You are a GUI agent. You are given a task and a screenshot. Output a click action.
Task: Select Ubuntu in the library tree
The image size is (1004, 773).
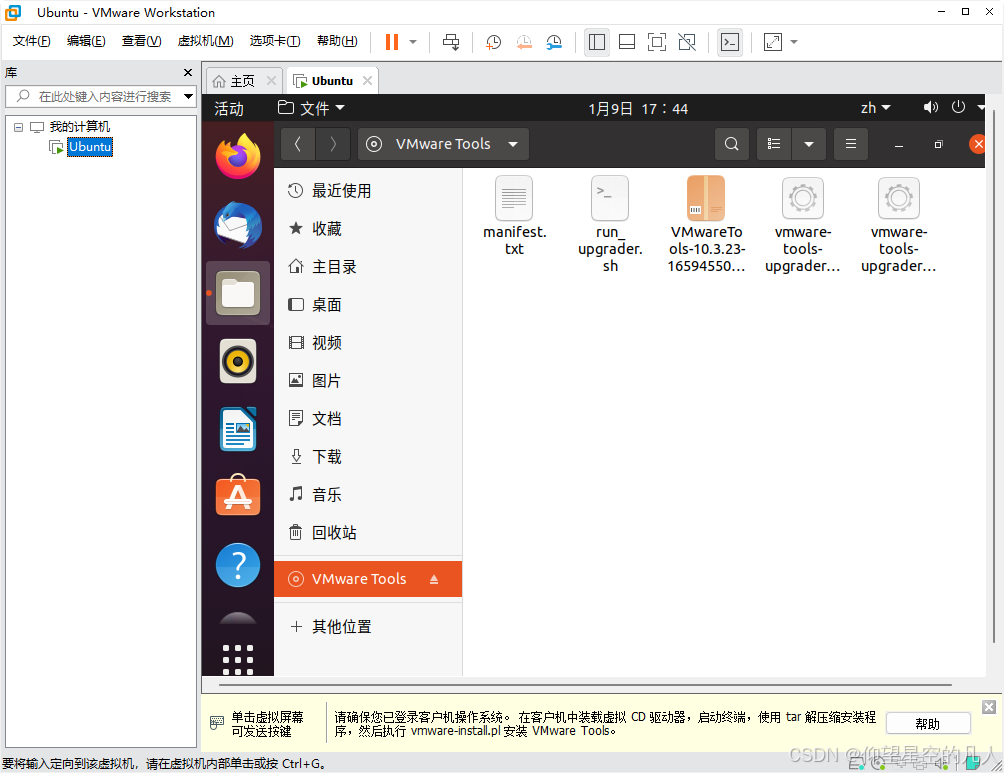coord(90,147)
